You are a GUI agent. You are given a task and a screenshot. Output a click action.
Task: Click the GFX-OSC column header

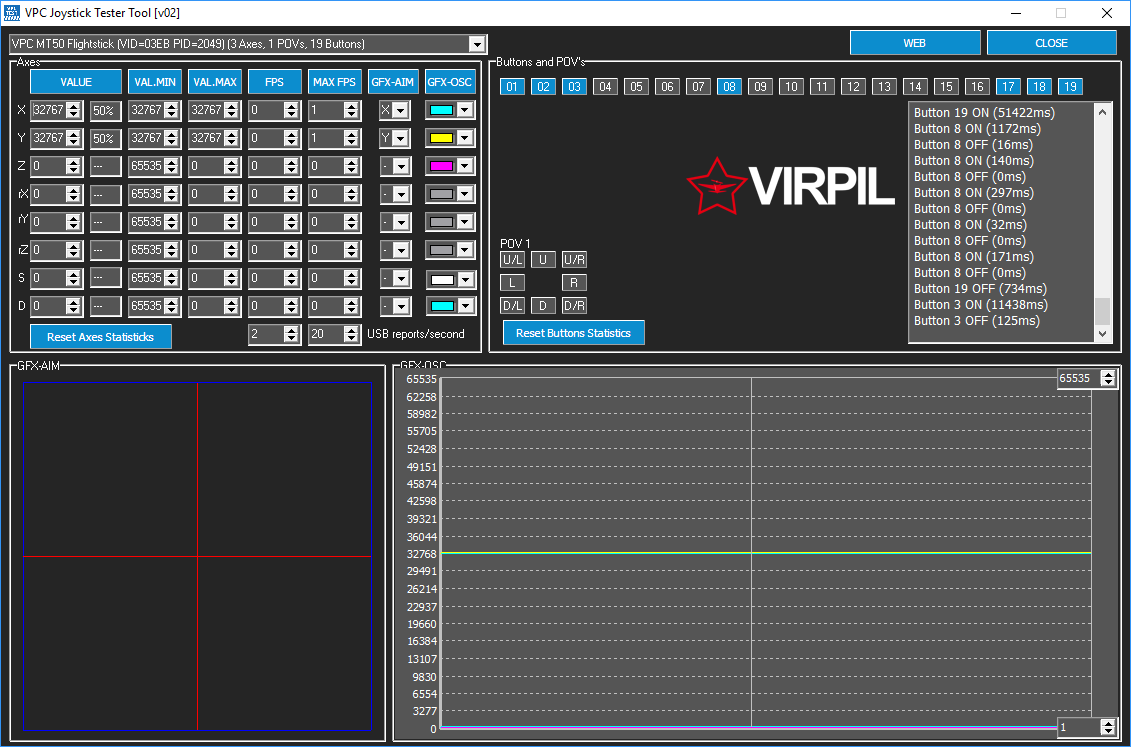[x=449, y=82]
